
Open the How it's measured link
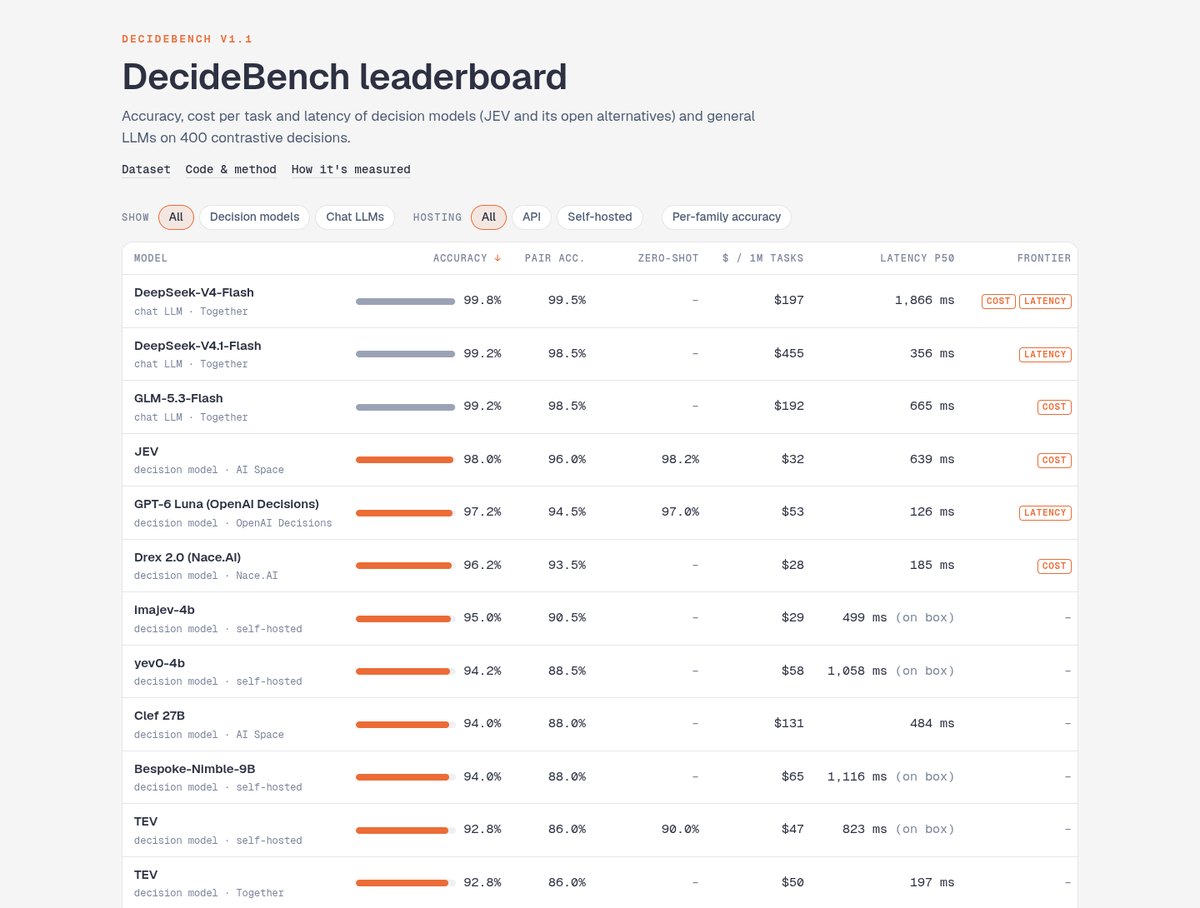(351, 170)
